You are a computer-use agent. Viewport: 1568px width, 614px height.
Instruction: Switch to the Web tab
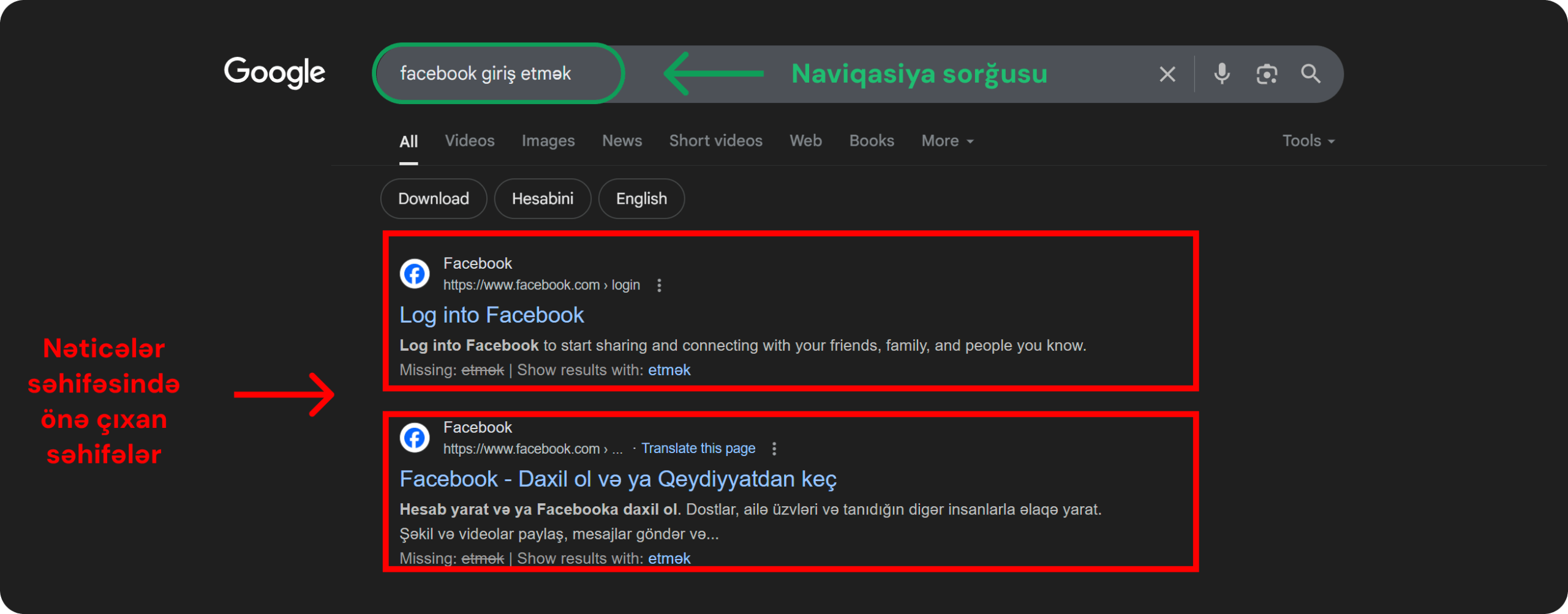pyautogui.click(x=805, y=141)
